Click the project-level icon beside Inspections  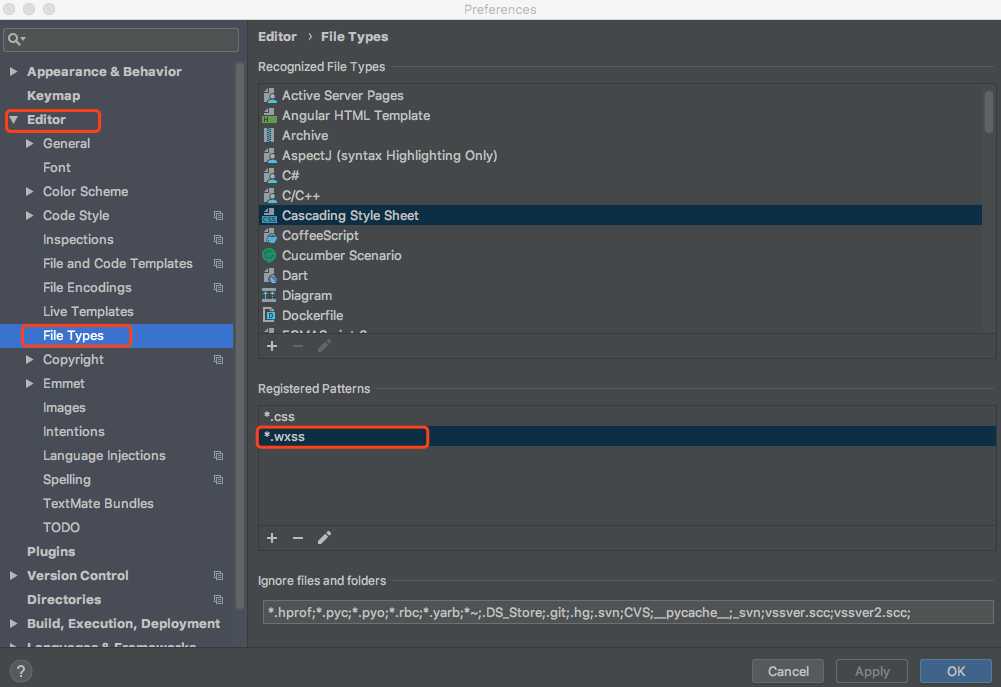tap(218, 239)
